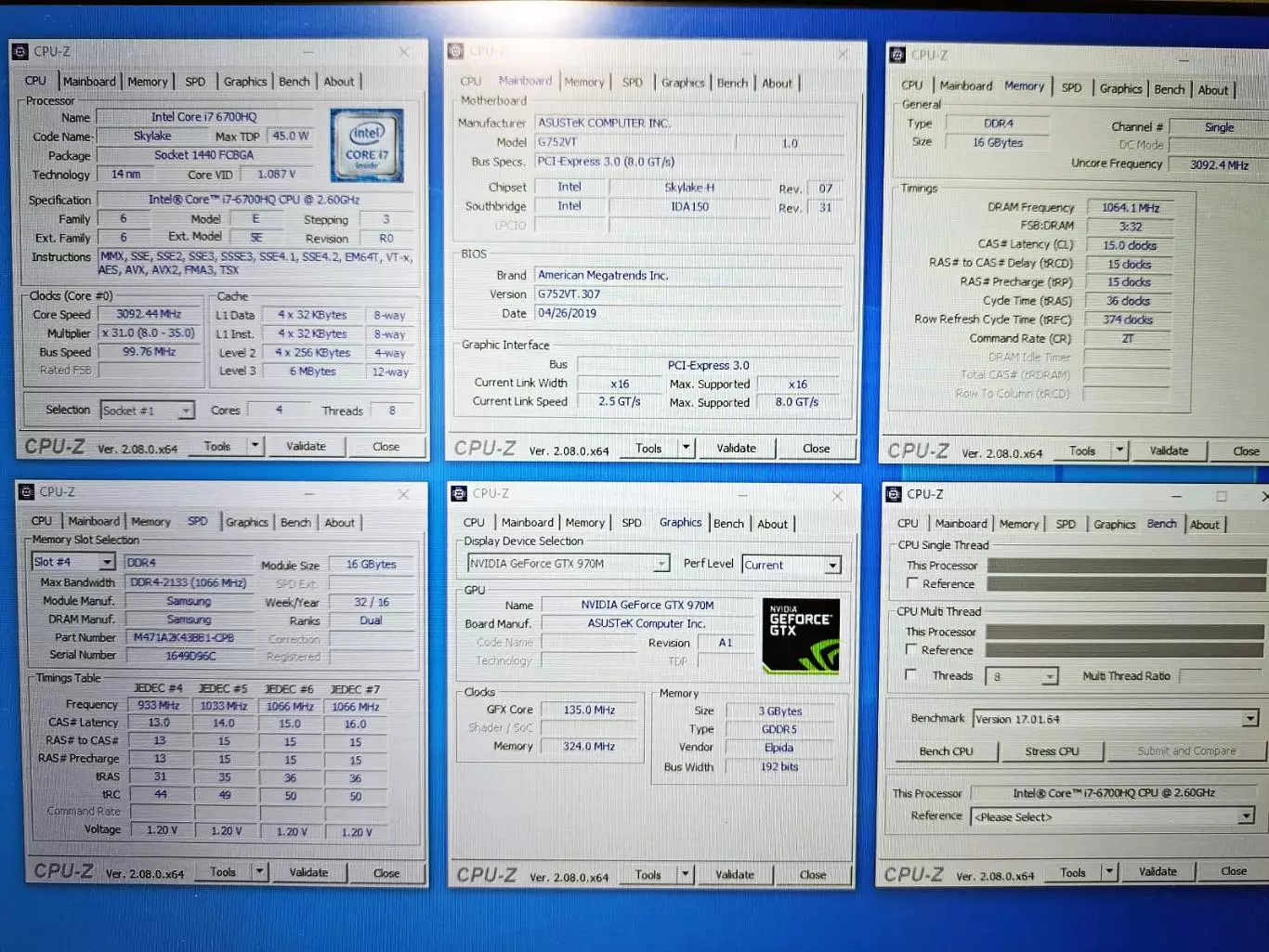
Task: Click the CPU-Z title icon in the DRAM timings window
Action: [x=897, y=55]
